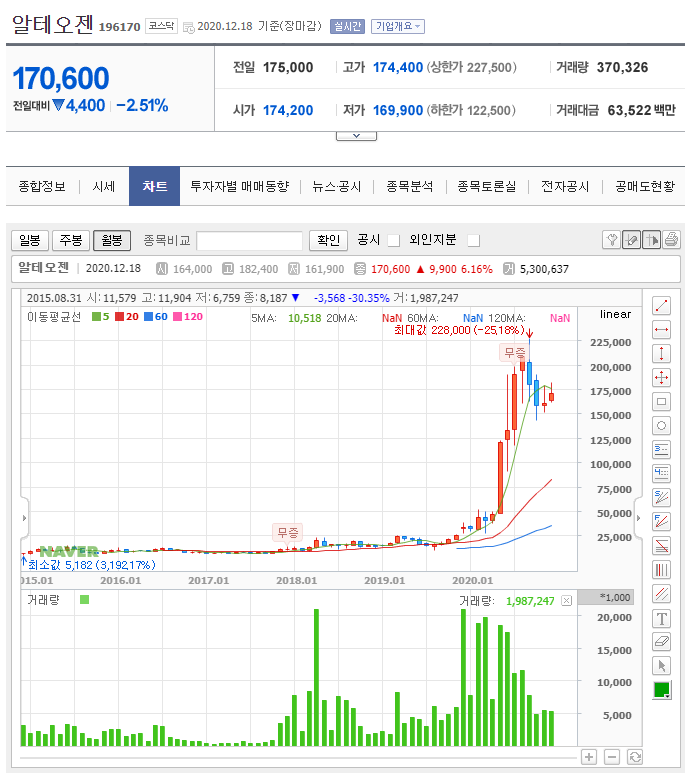The image size is (685, 773).
Task: Open the 기업개요 dropdown
Action: click(x=397, y=26)
